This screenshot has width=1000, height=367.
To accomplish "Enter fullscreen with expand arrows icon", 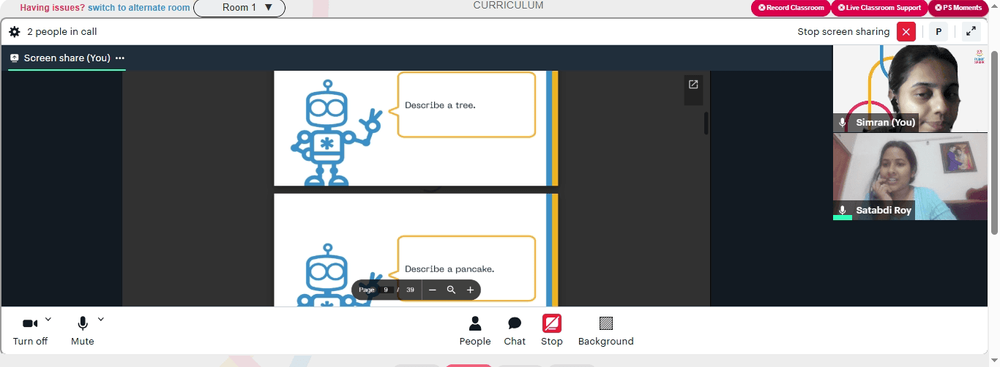I will (x=971, y=31).
